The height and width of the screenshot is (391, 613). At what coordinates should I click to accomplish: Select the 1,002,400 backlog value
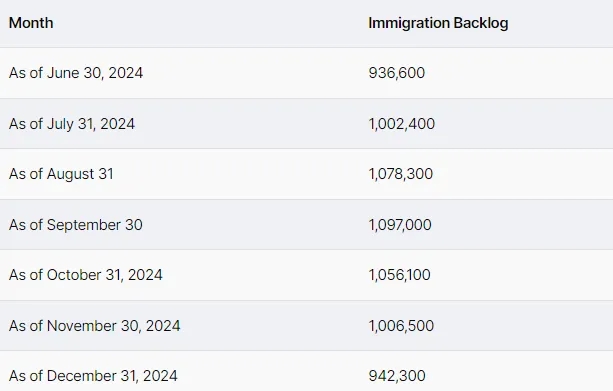pos(401,124)
